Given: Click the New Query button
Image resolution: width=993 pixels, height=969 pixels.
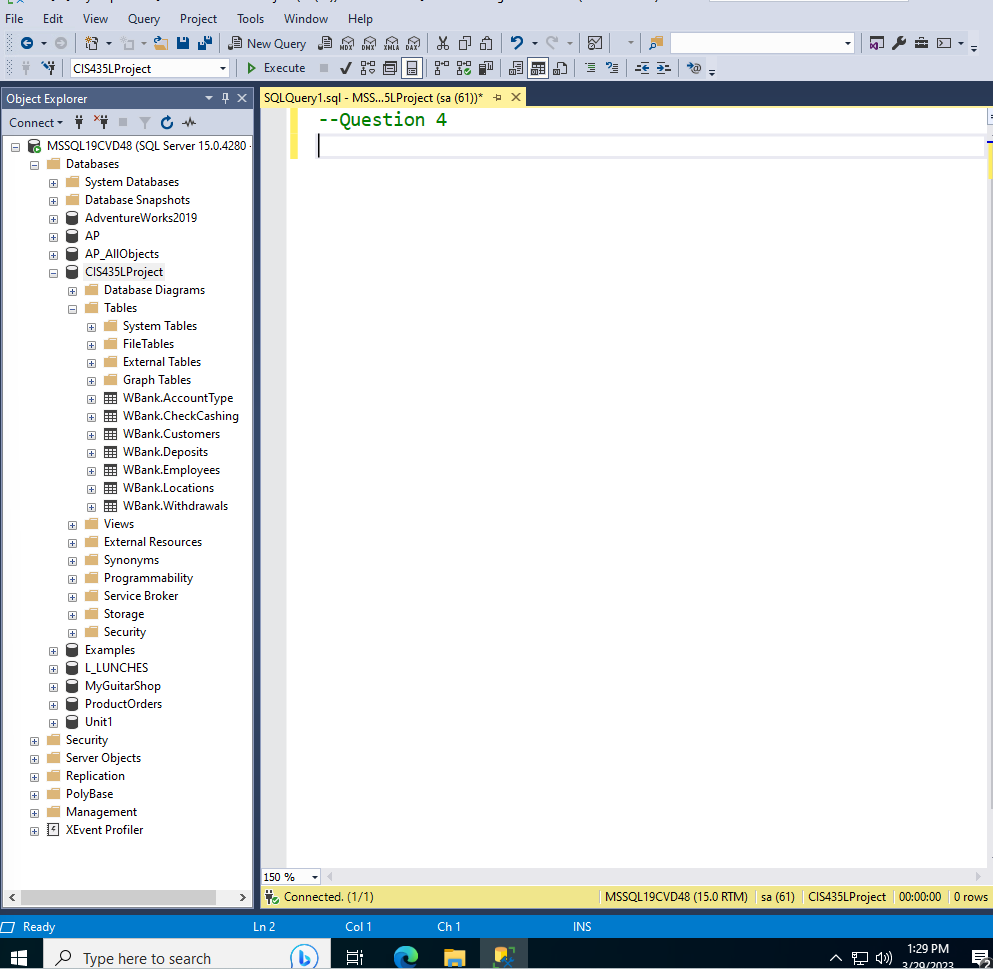Looking at the screenshot, I should coord(267,43).
